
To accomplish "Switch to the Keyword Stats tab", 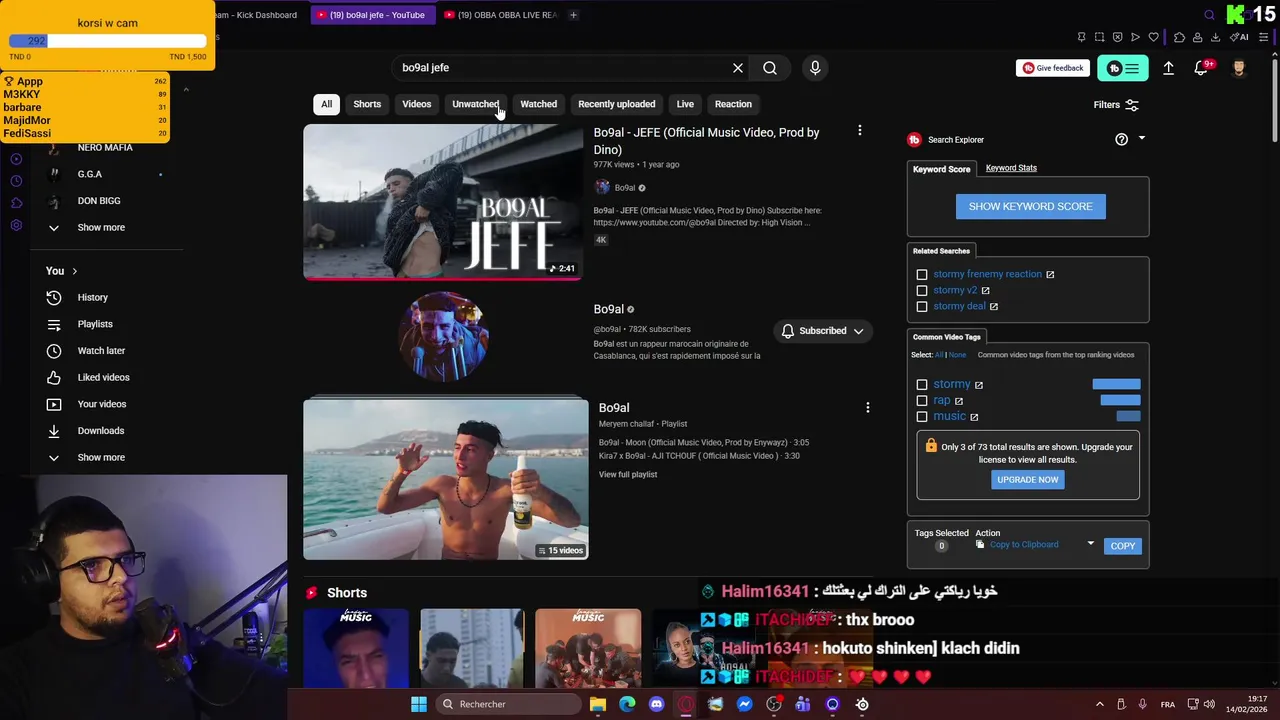I will (1011, 168).
